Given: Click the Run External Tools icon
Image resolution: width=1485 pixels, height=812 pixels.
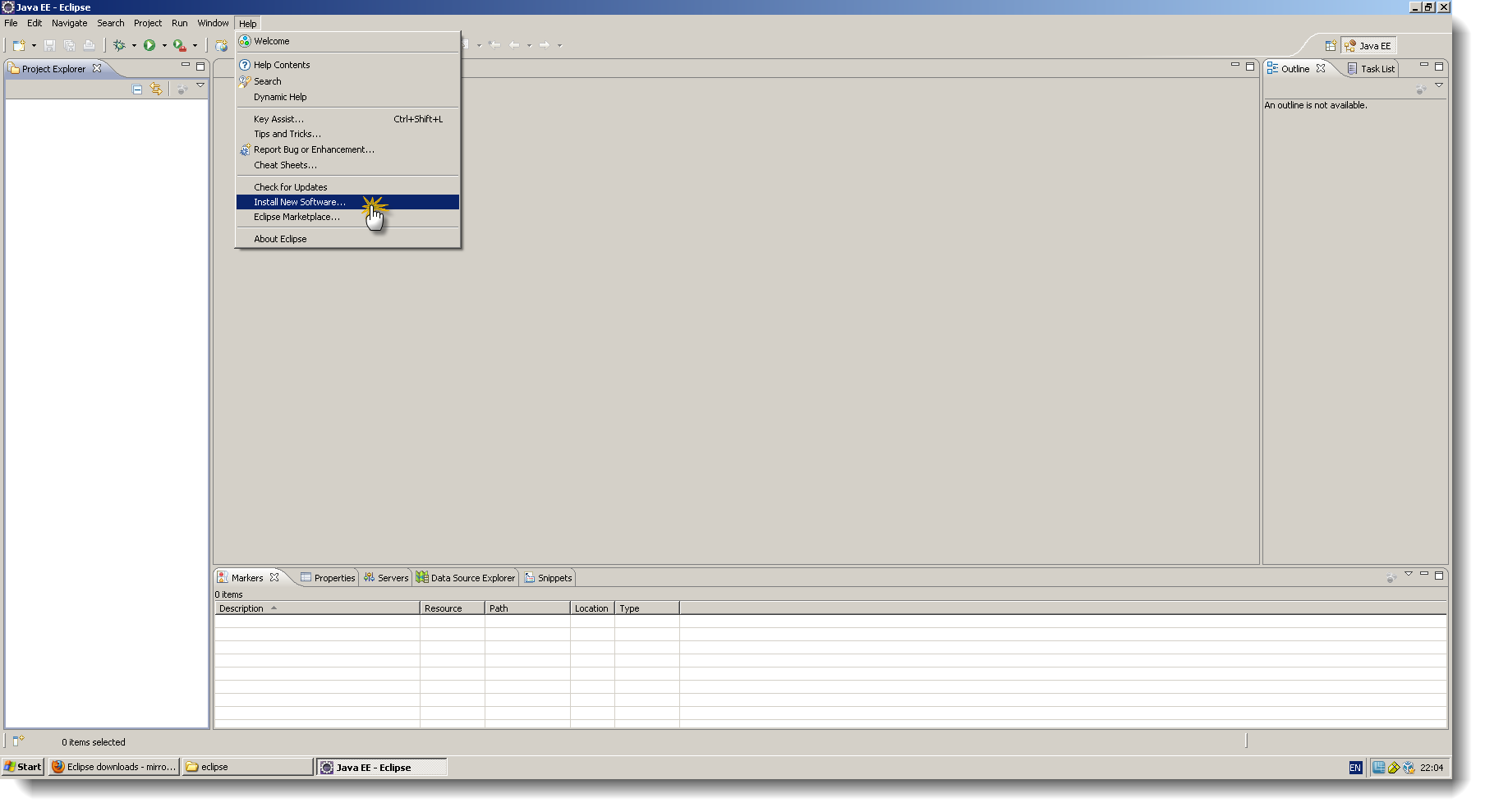Looking at the screenshot, I should pyautogui.click(x=177, y=45).
